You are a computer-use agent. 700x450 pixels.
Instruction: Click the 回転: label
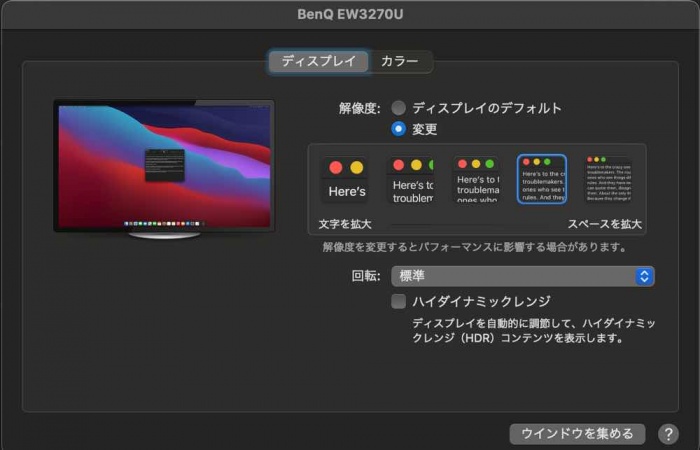[366, 276]
